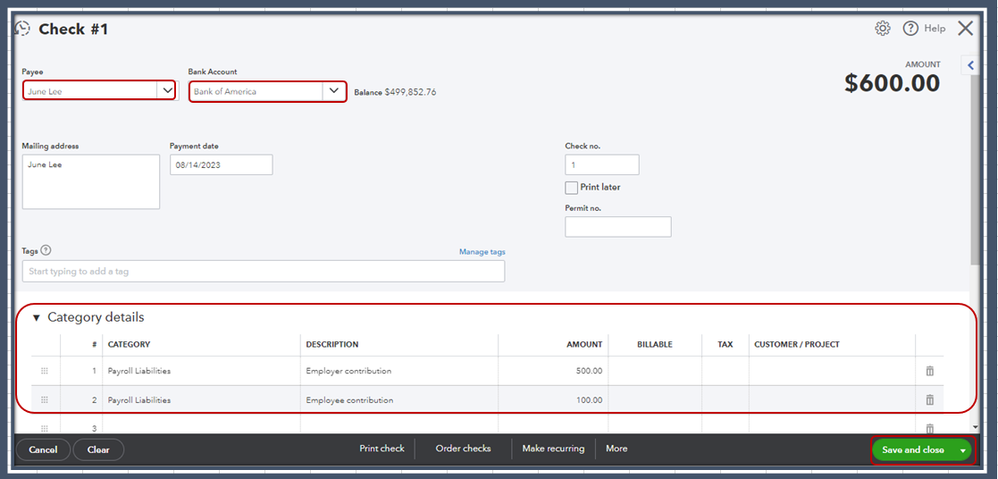Screen dimensions: 998x479
Task: Click Save and close
Action: [913, 450]
